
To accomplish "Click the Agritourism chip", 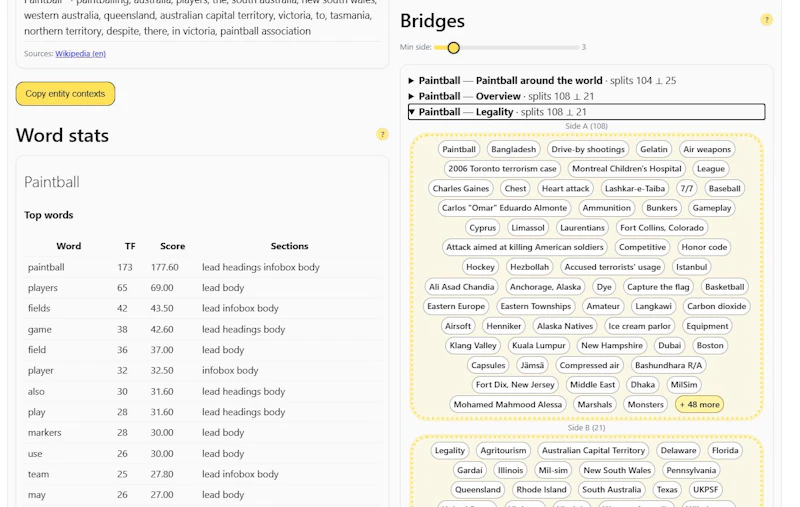I will pyautogui.click(x=503, y=451).
